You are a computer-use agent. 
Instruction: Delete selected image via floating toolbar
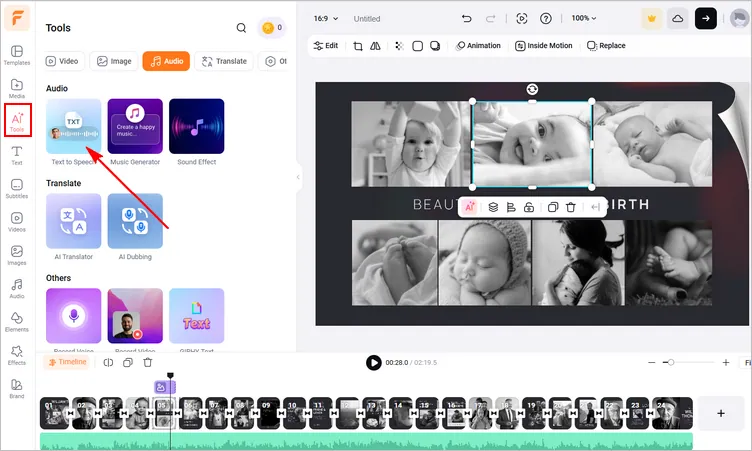tap(571, 207)
